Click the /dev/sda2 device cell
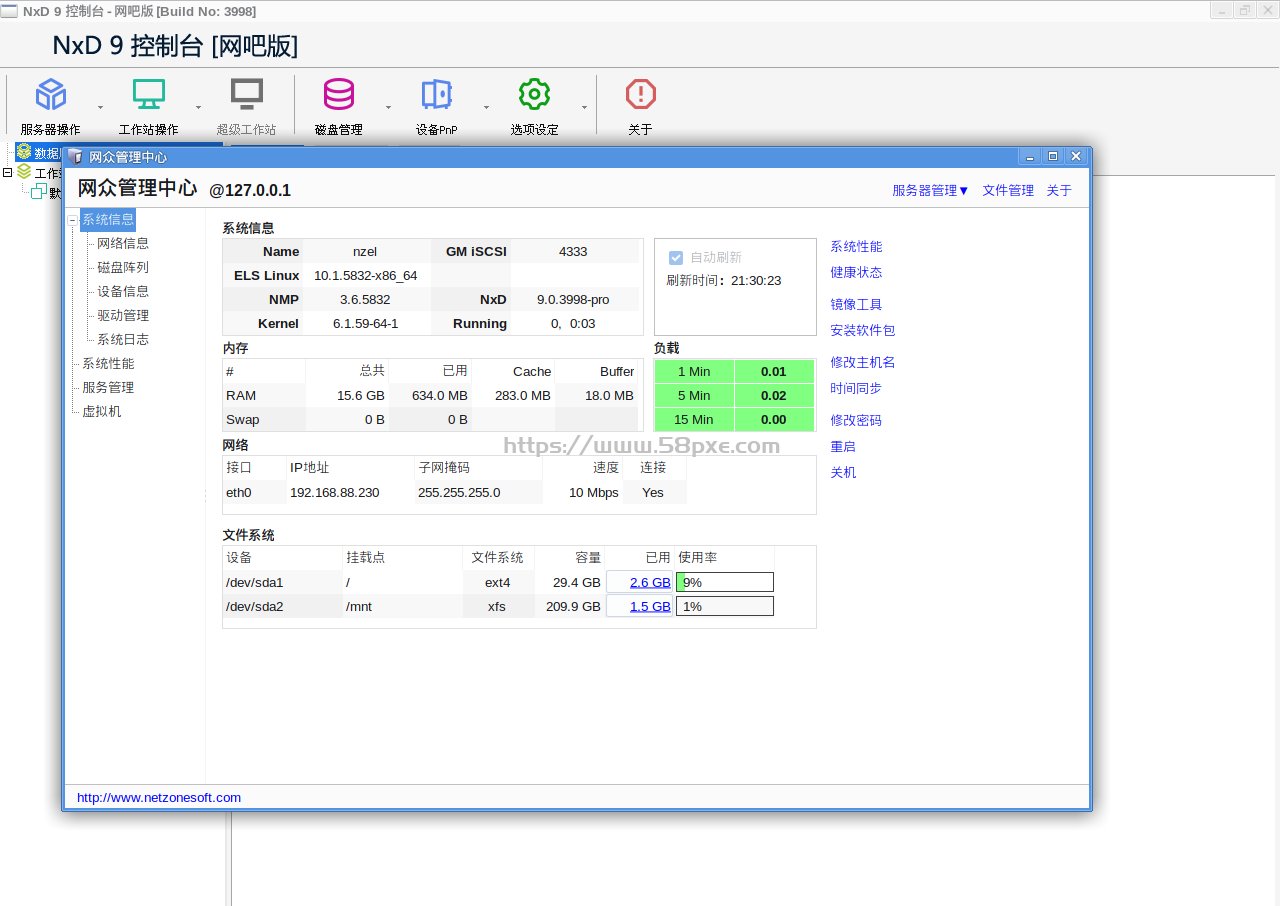 click(x=255, y=606)
